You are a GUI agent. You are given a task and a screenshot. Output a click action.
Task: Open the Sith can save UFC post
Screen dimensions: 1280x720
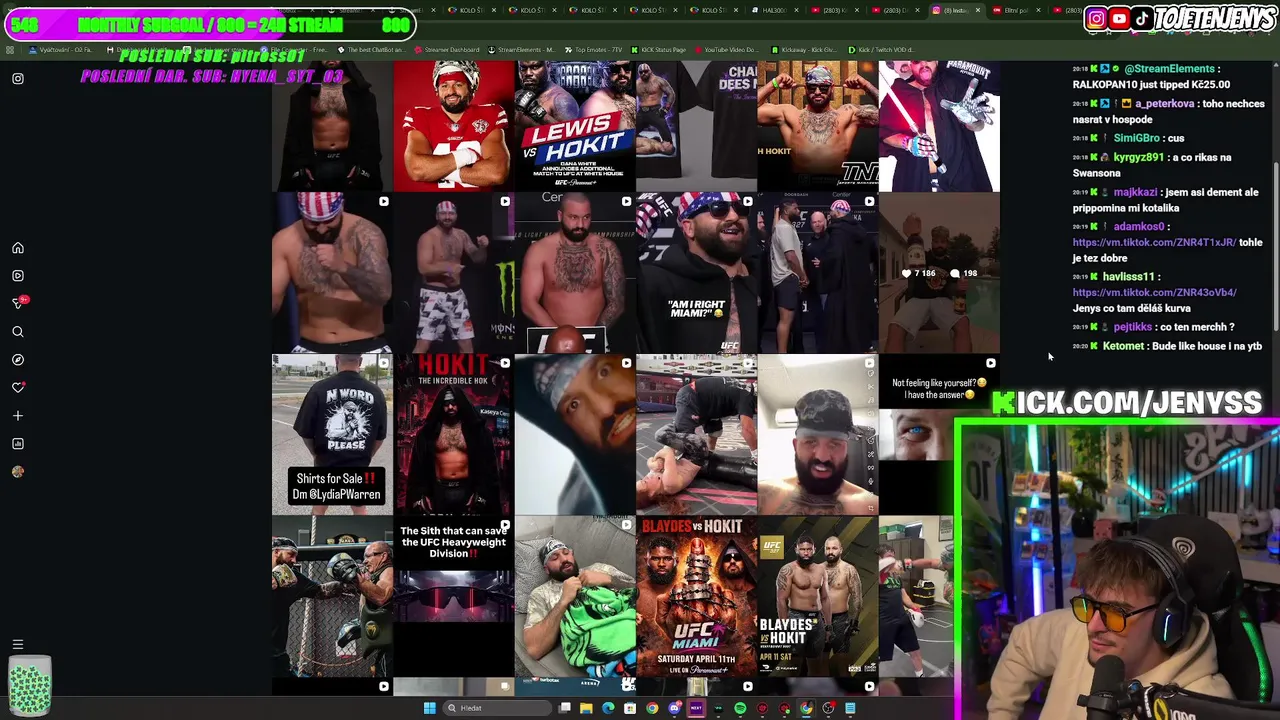tap(454, 597)
